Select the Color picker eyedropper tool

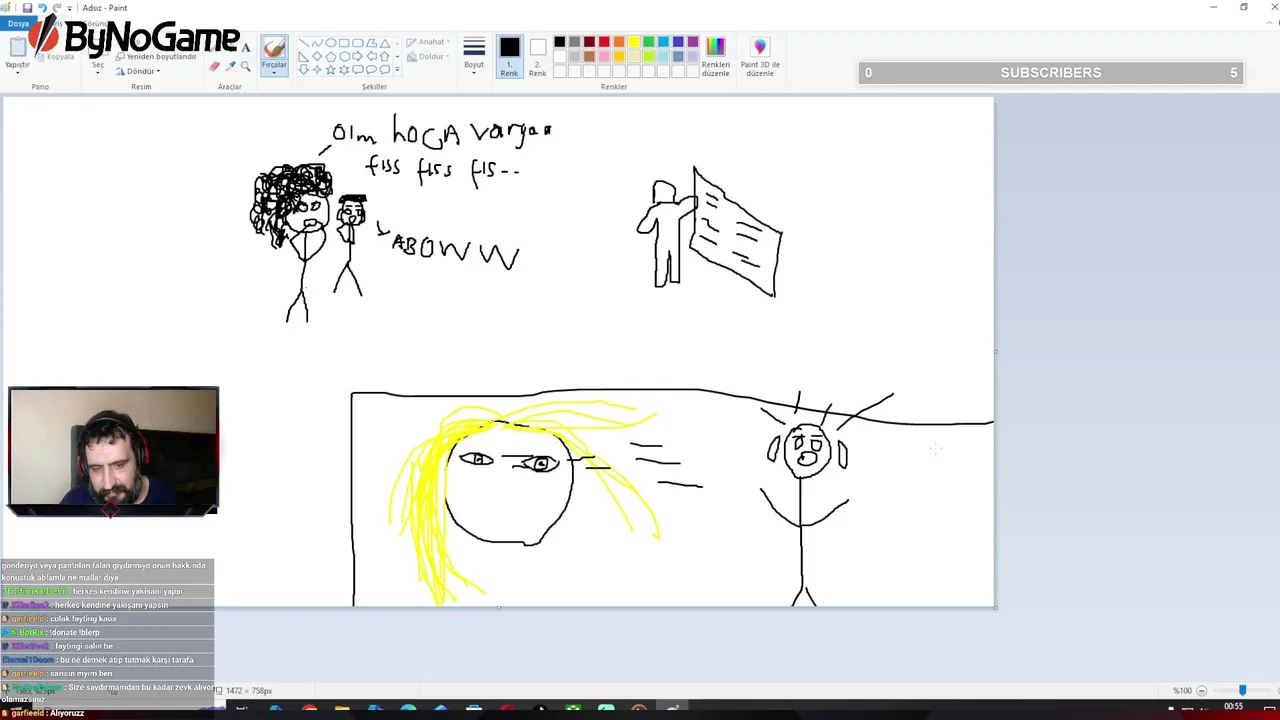pyautogui.click(x=230, y=66)
